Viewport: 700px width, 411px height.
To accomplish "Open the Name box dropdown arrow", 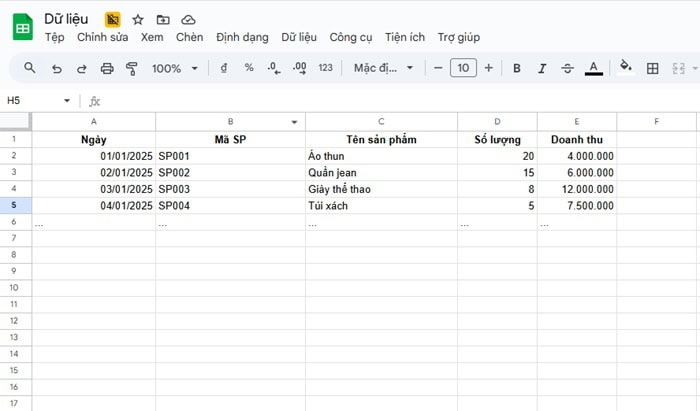I will click(x=67, y=101).
